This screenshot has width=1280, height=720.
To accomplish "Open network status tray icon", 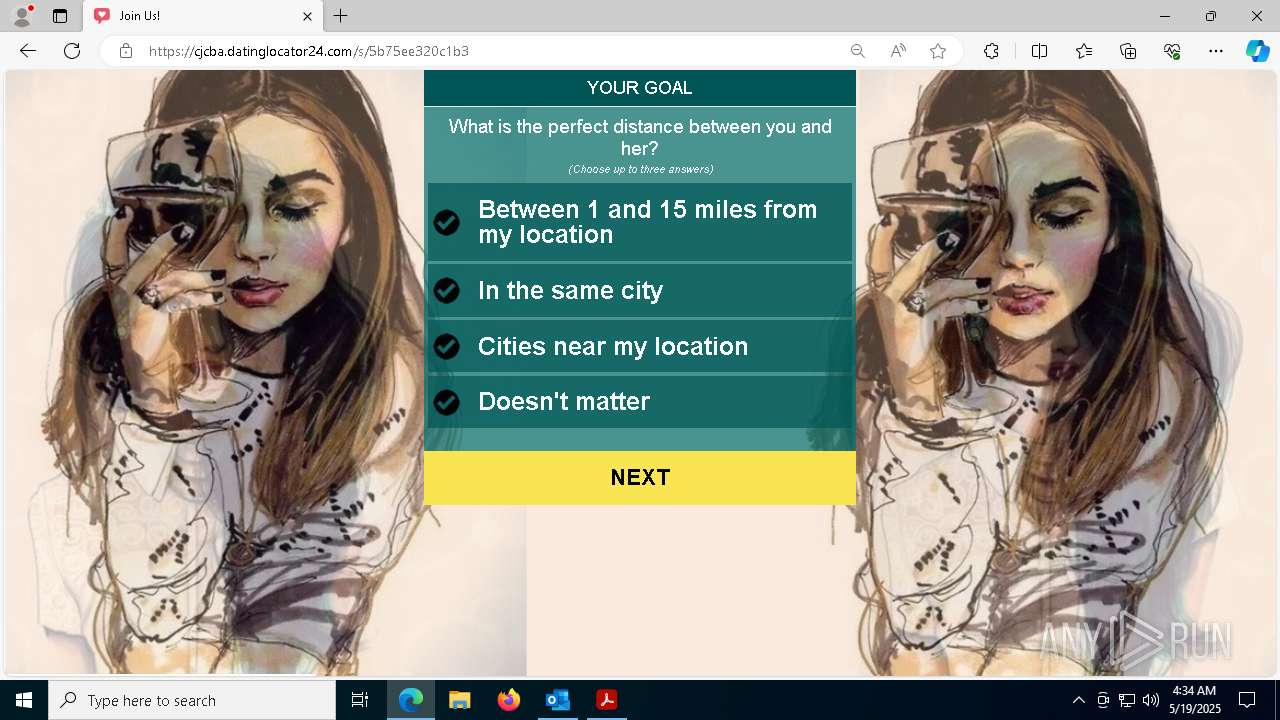I will click(x=1127, y=700).
